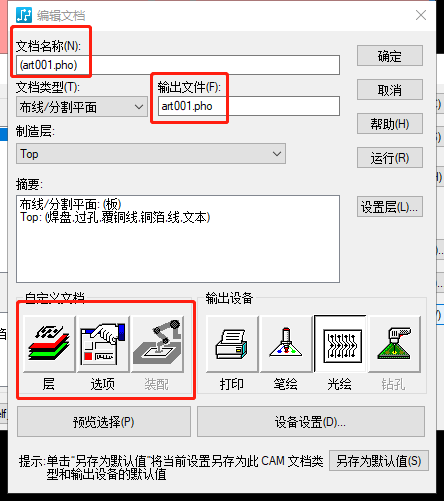Screen dimensions: 444x501
Task: Click the 钻孔 (Drill) output device icon
Action: point(394,344)
